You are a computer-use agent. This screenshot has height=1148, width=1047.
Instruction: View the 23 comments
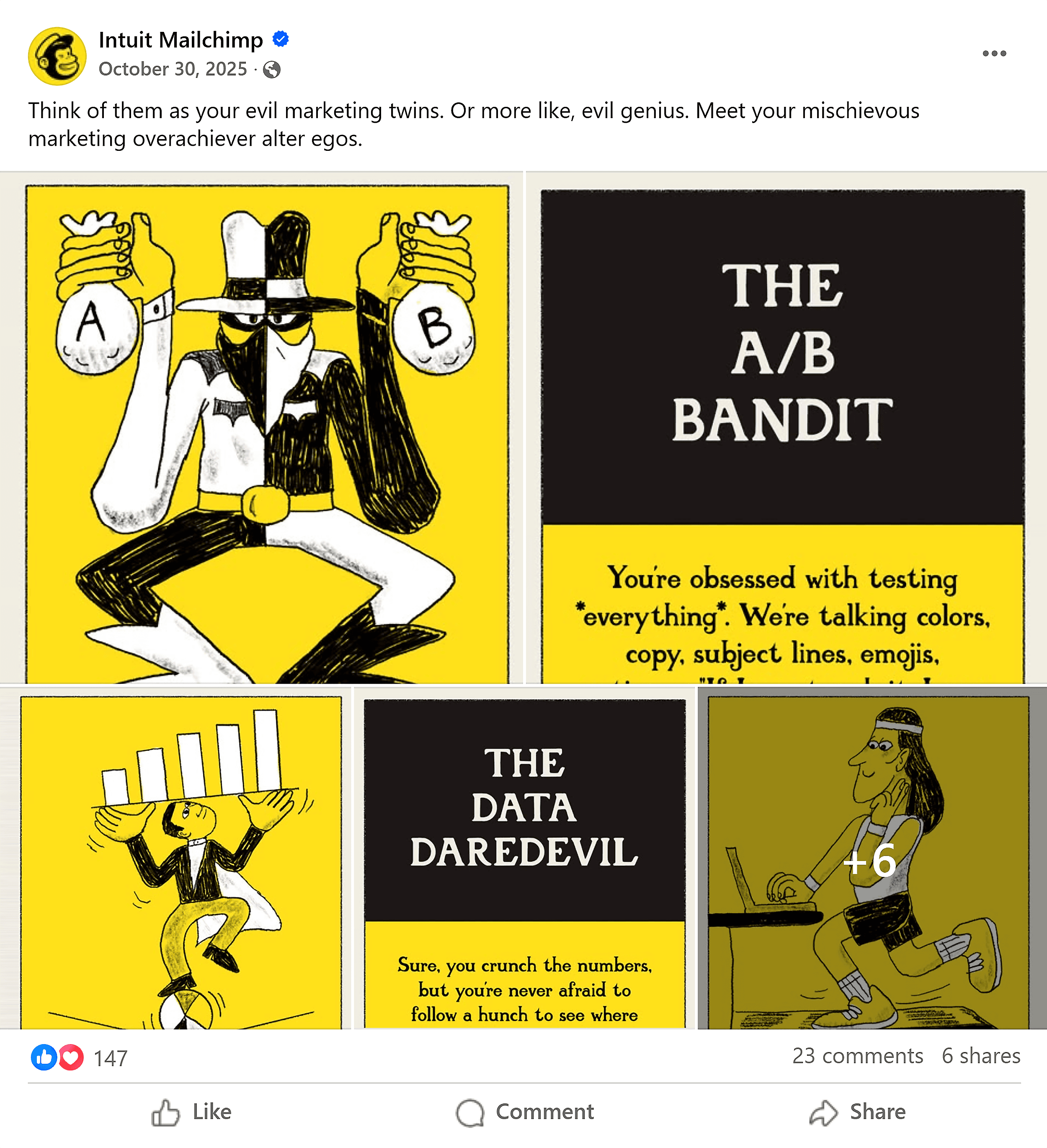pos(857,1056)
